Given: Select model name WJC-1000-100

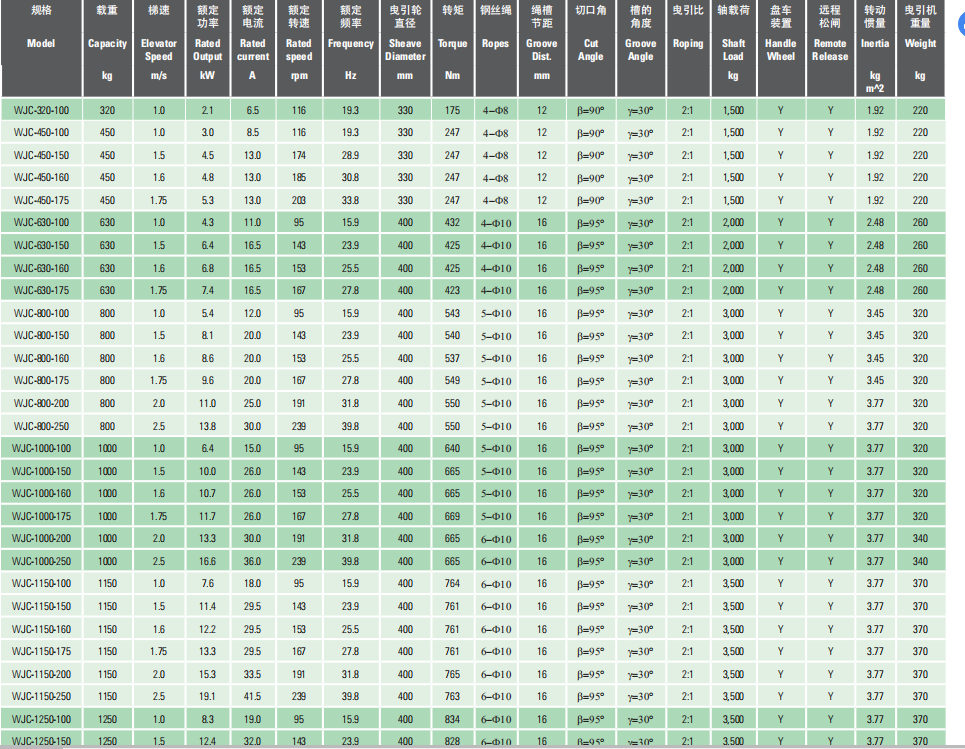Looking at the screenshot, I should coord(41,448).
